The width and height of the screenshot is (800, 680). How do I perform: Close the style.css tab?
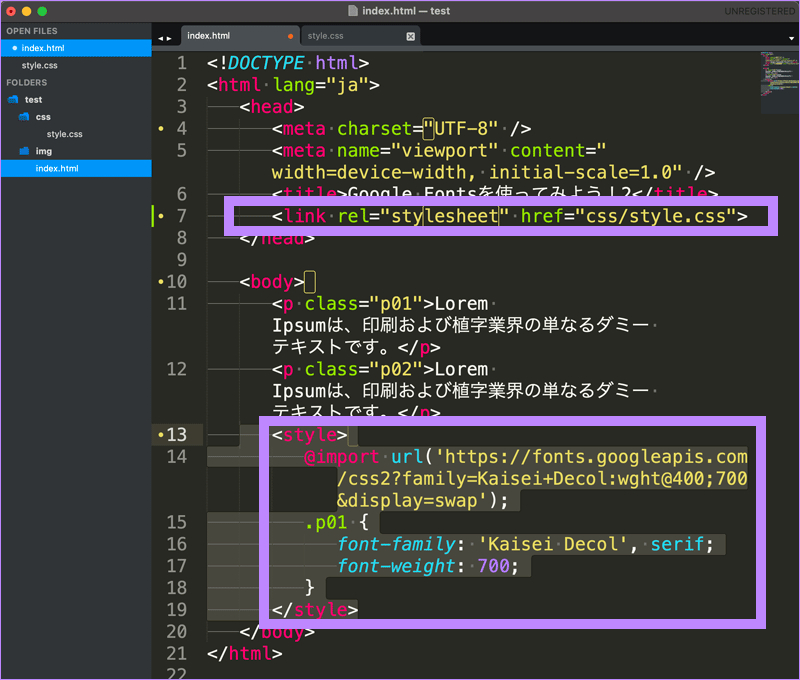pos(410,36)
